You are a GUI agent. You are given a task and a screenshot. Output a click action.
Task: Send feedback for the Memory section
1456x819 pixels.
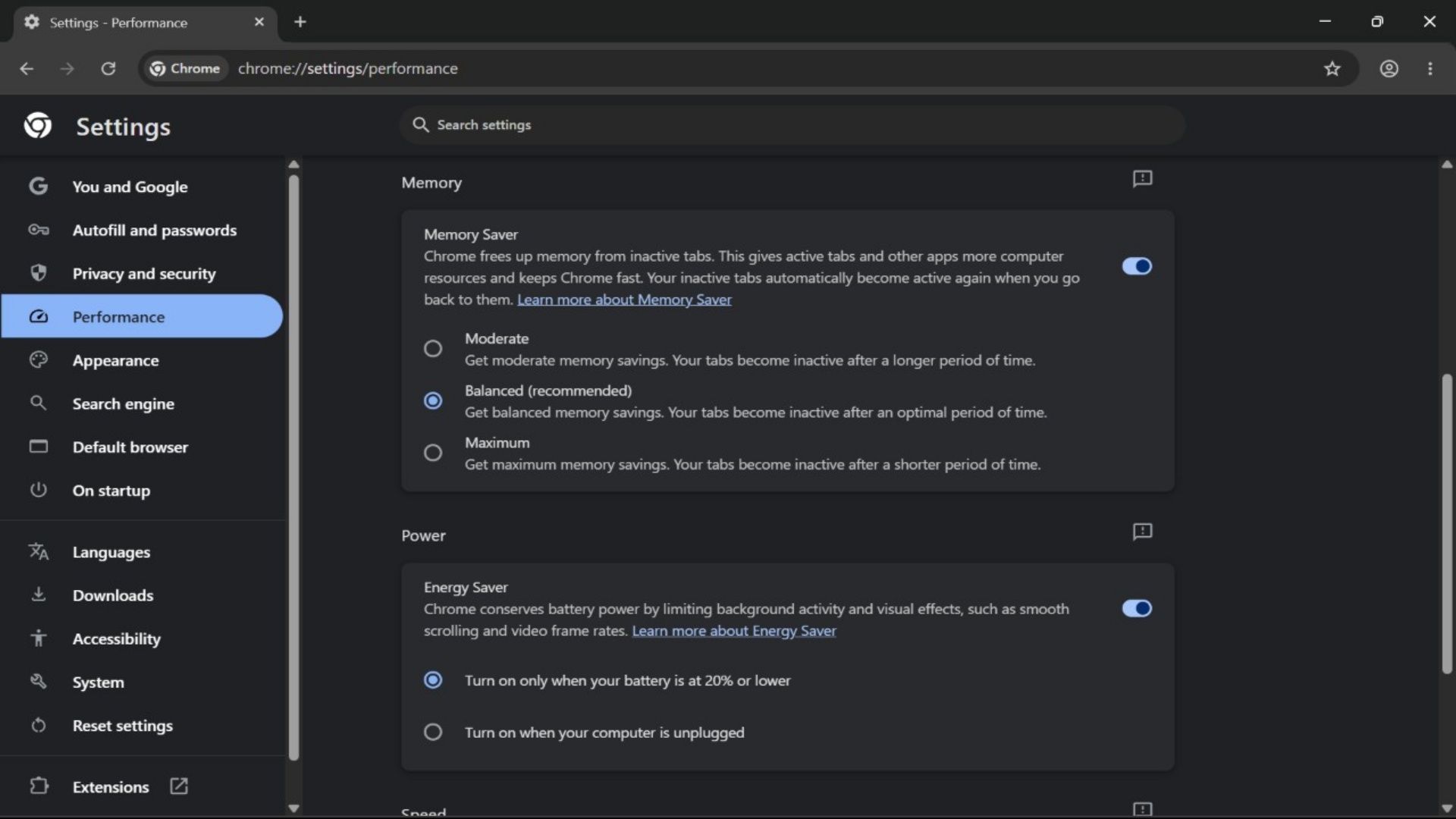pos(1142,179)
